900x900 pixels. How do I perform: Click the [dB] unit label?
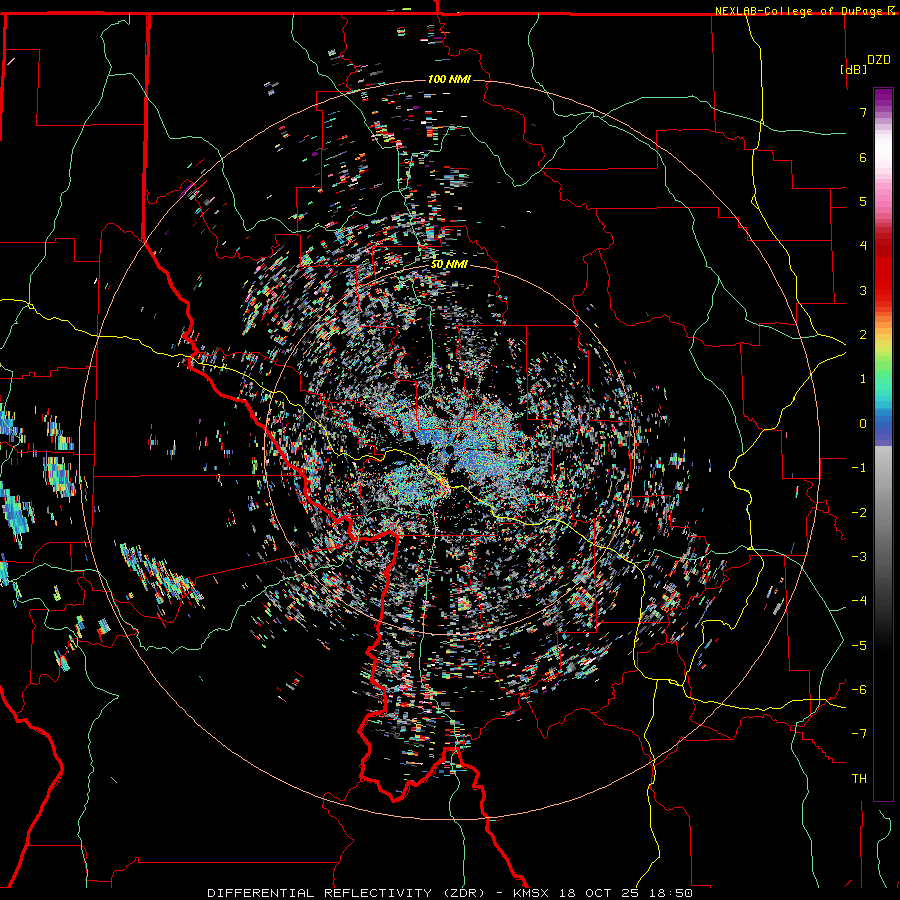853,69
